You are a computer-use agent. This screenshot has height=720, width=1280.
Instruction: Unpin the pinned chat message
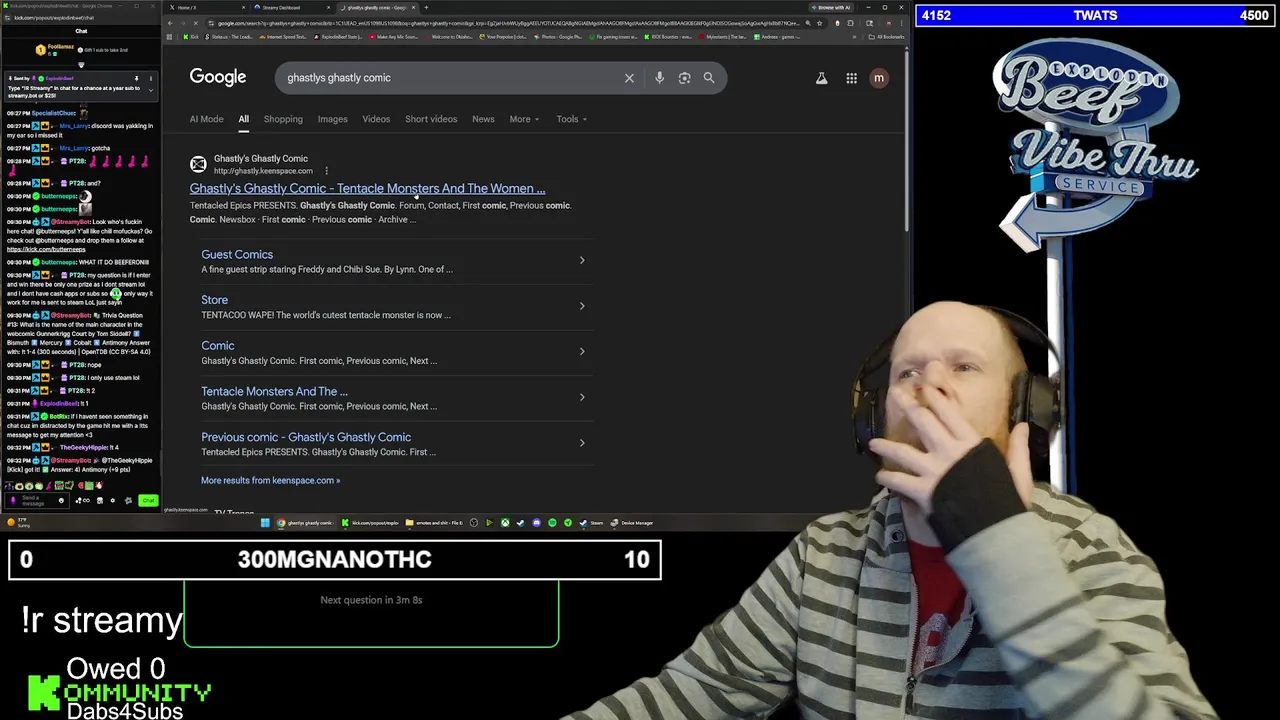pos(138,78)
